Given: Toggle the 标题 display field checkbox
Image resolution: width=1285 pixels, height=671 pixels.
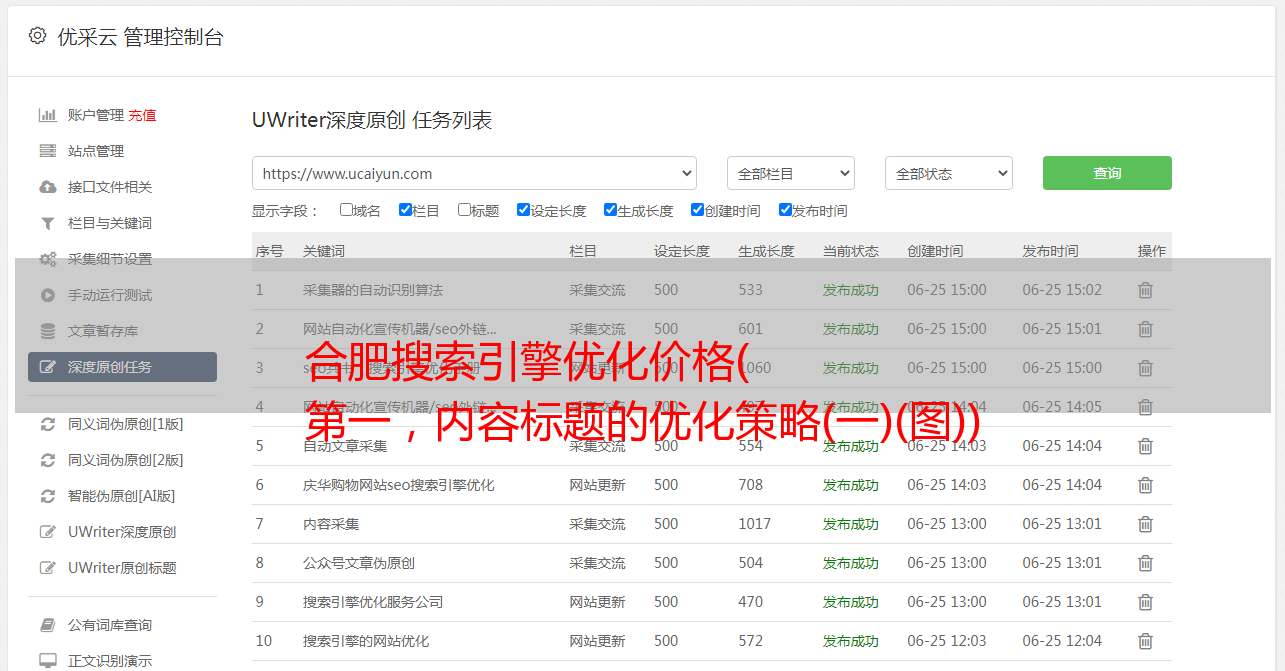Looking at the screenshot, I should click(464, 210).
